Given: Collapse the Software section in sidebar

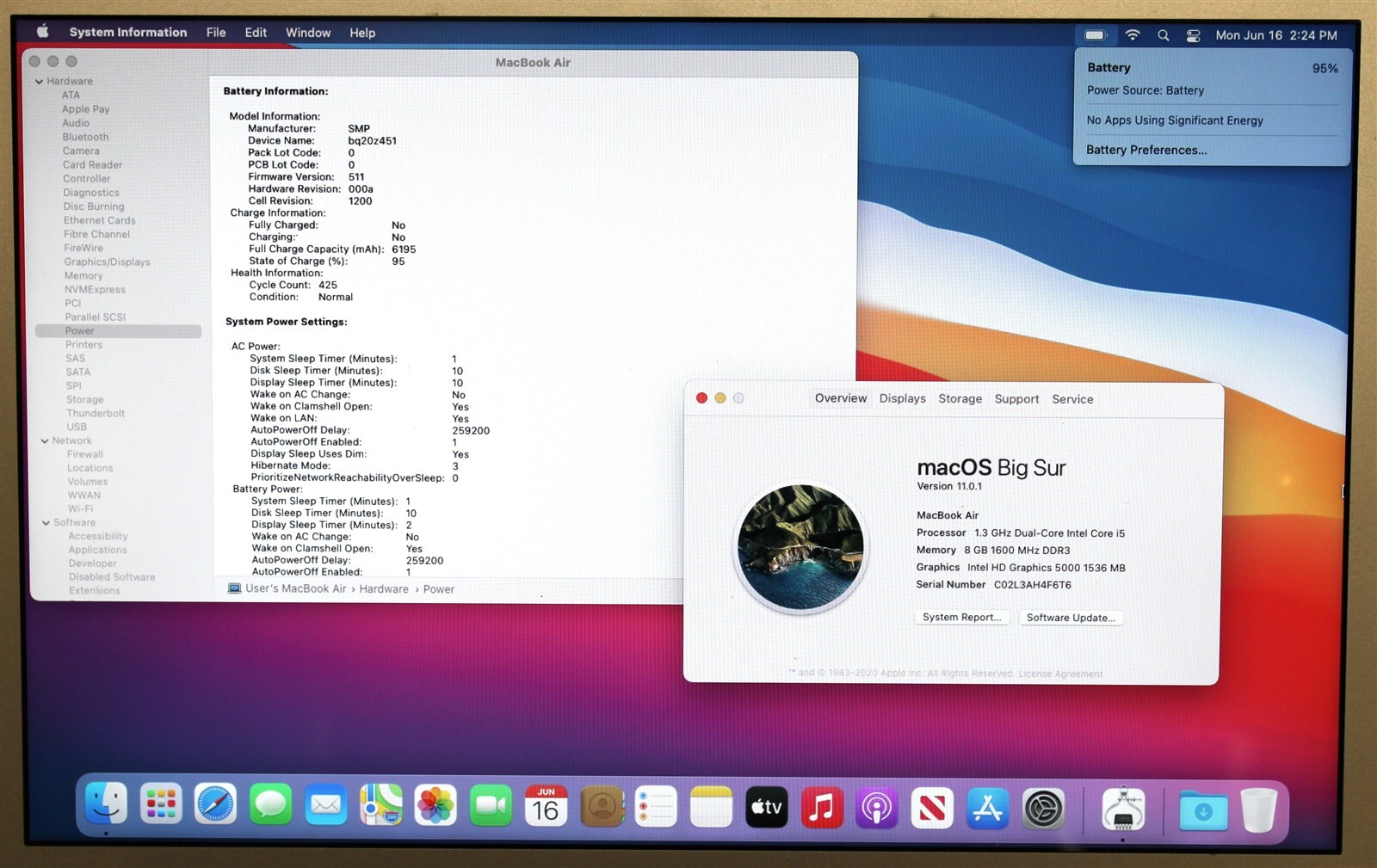Looking at the screenshot, I should pos(46,523).
